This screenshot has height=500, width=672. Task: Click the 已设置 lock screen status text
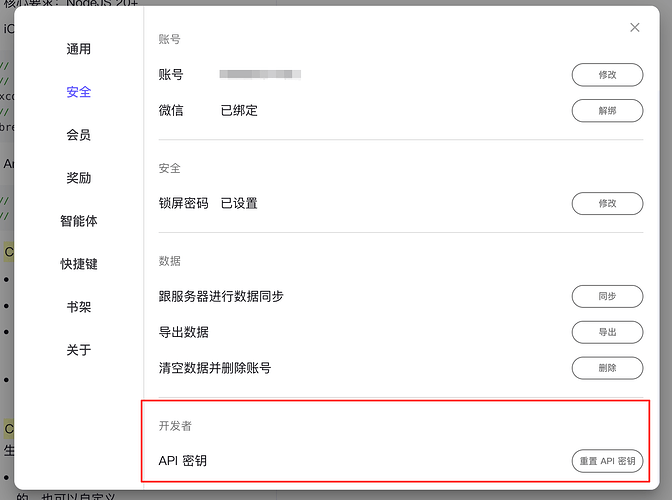pos(239,203)
